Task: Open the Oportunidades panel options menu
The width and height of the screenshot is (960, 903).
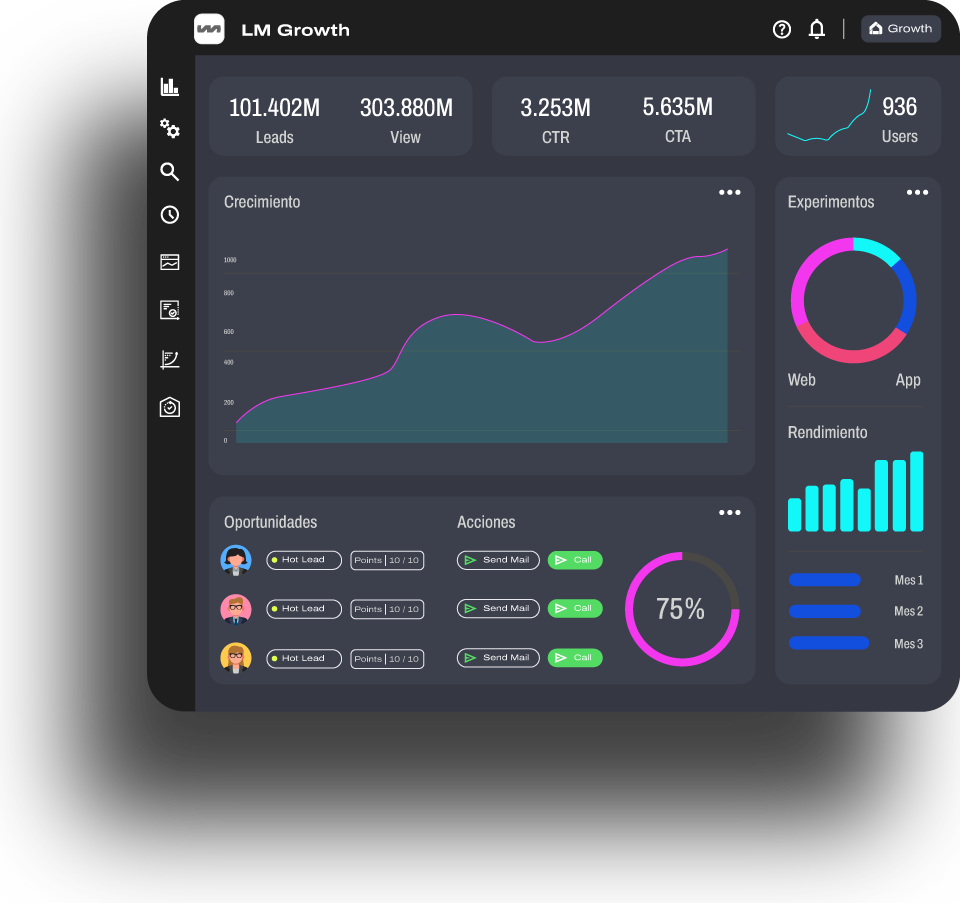Action: (x=729, y=512)
